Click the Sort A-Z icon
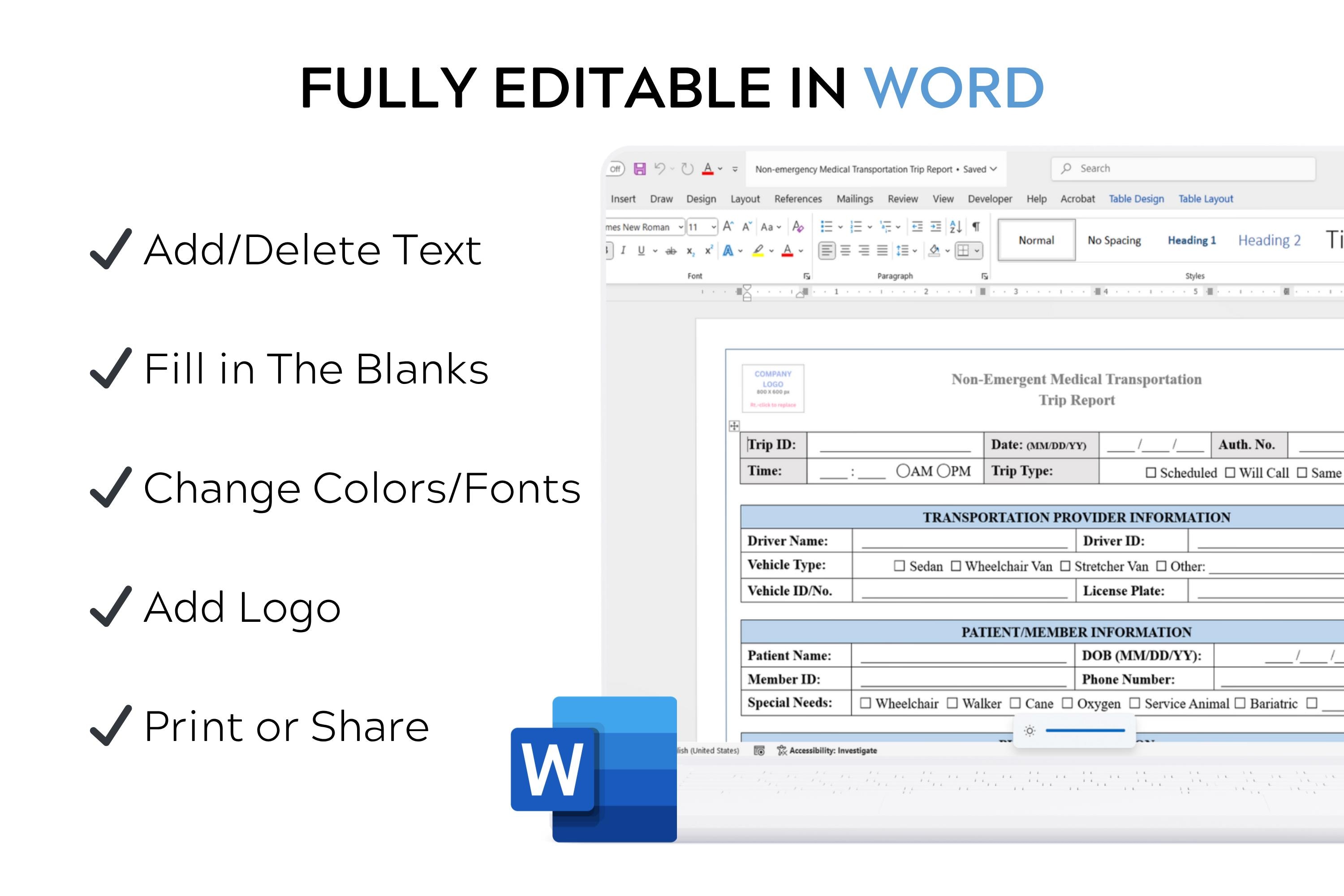 click(x=956, y=227)
